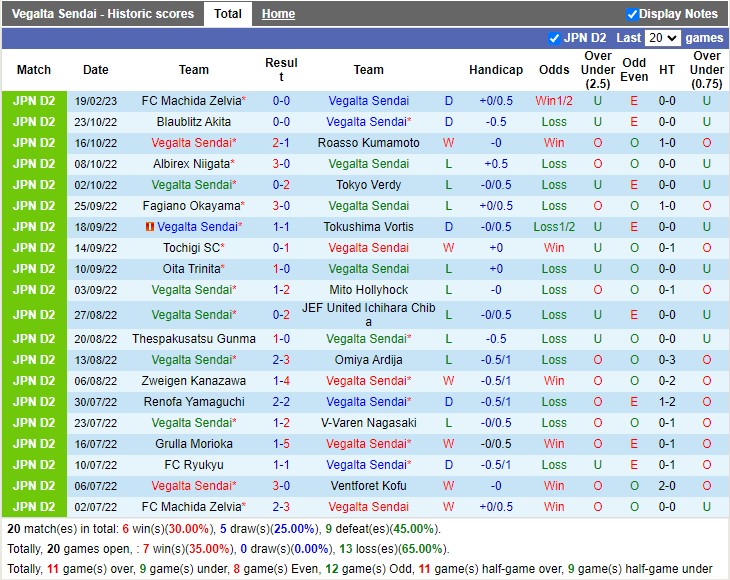Click the Loss1/2 odds on 18/09/22
Image resolution: width=730 pixels, height=580 pixels.
click(x=554, y=227)
